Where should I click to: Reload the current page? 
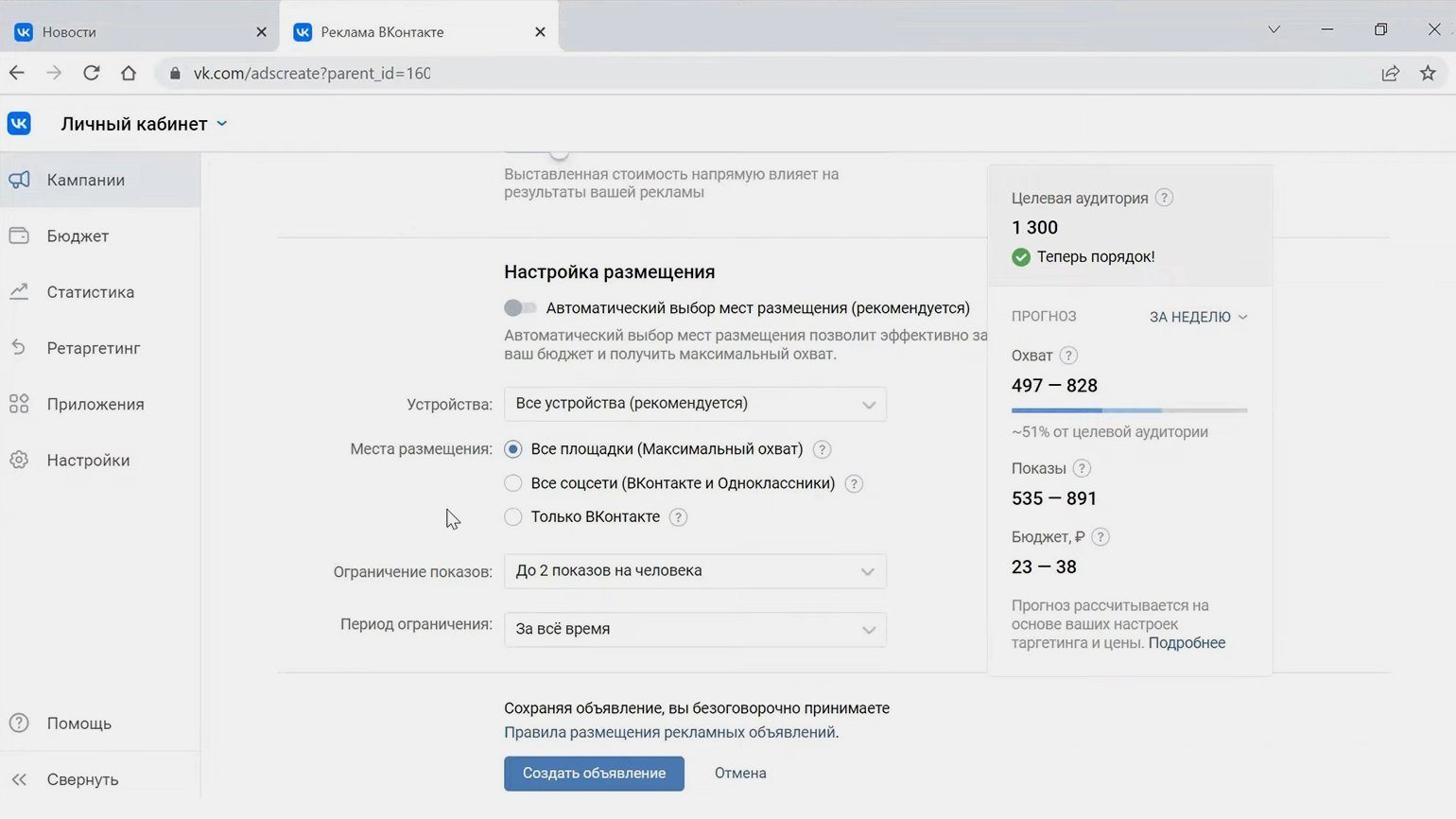[92, 73]
